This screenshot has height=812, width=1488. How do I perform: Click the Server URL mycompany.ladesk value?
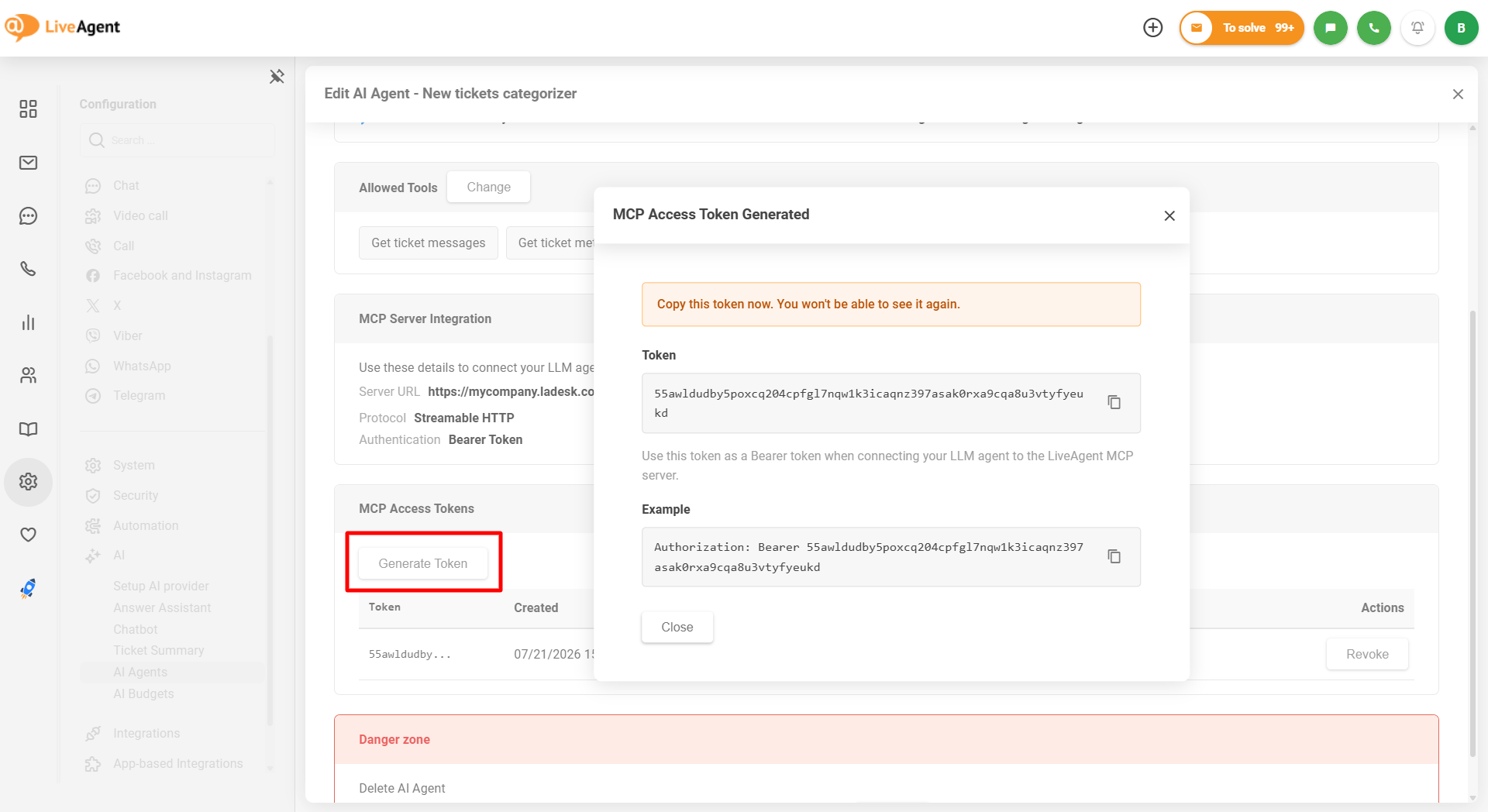(x=511, y=392)
